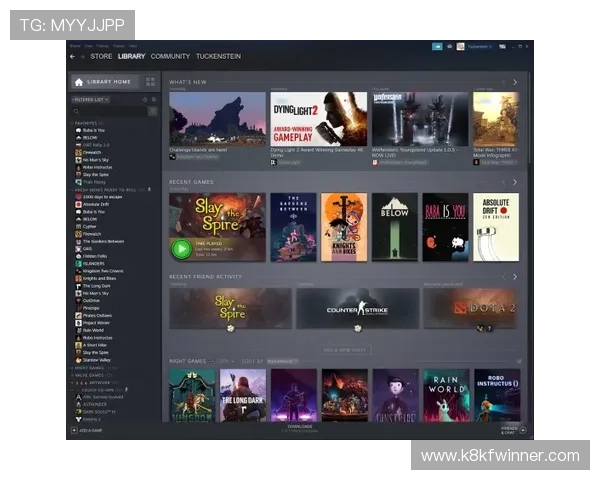
Task: Show next Recent Friend Activity items
Action: tap(515, 277)
